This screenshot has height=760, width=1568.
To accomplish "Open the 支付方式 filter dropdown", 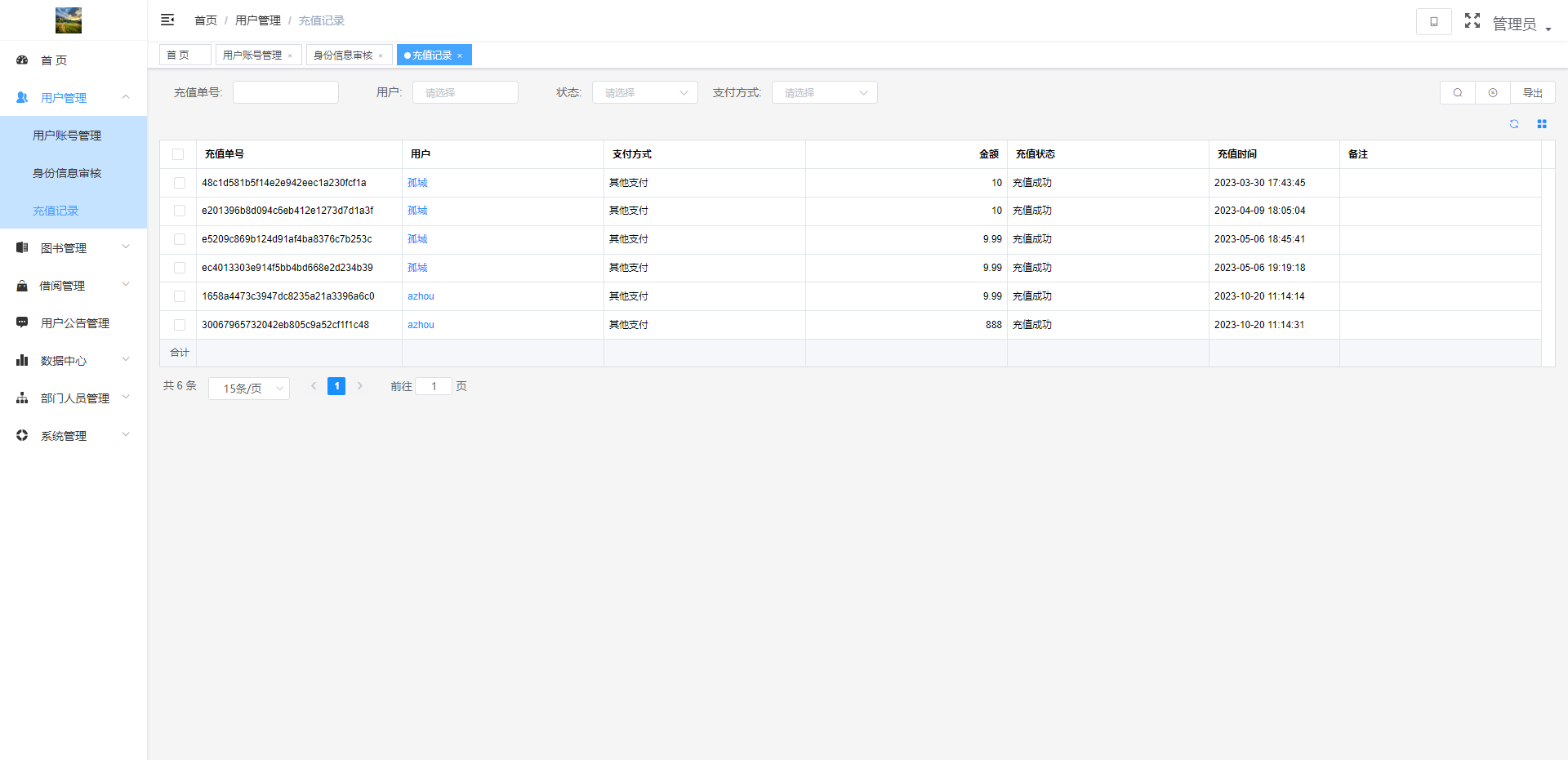I will pos(824,93).
